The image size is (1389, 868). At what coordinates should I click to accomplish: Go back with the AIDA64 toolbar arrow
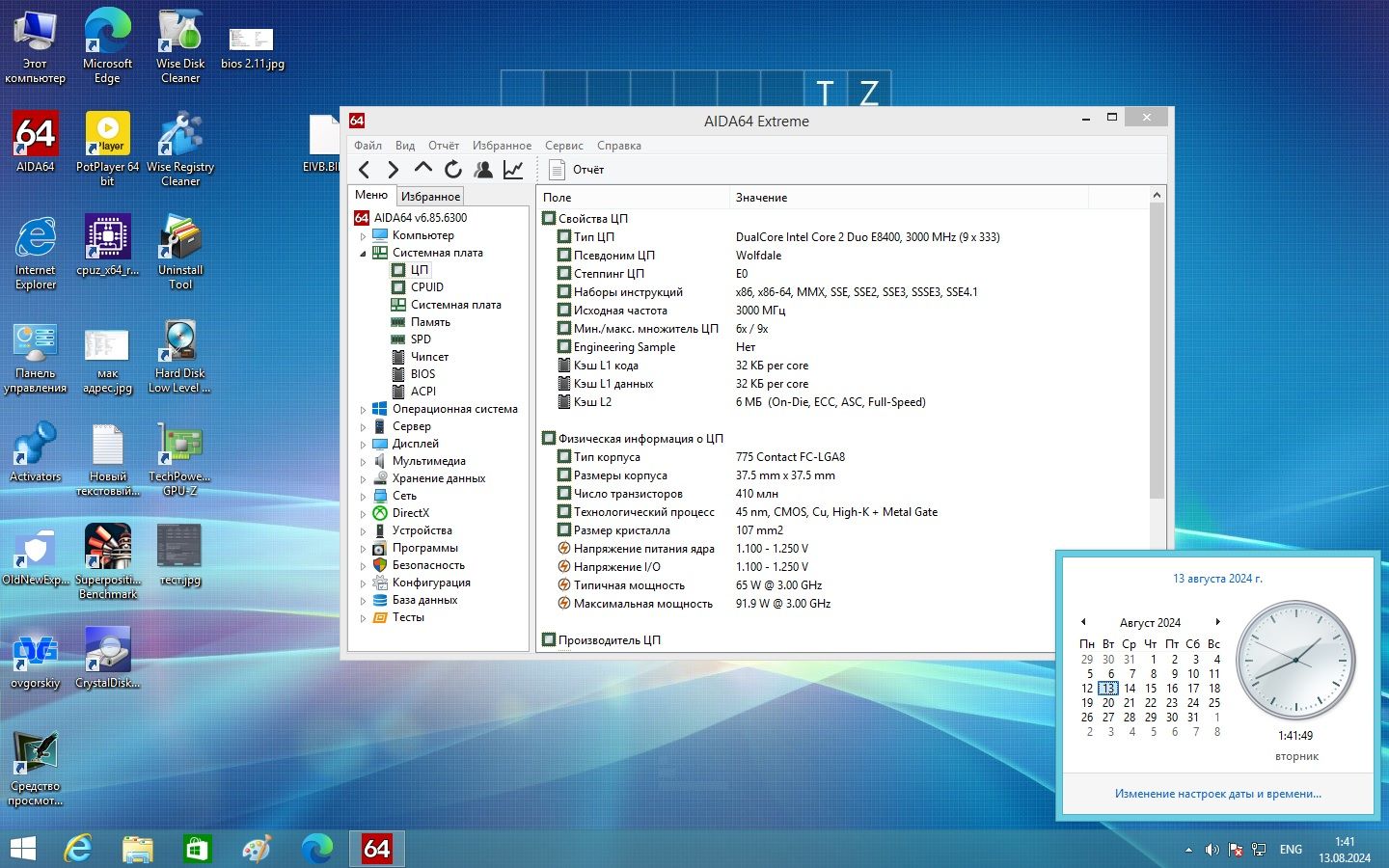[365, 170]
